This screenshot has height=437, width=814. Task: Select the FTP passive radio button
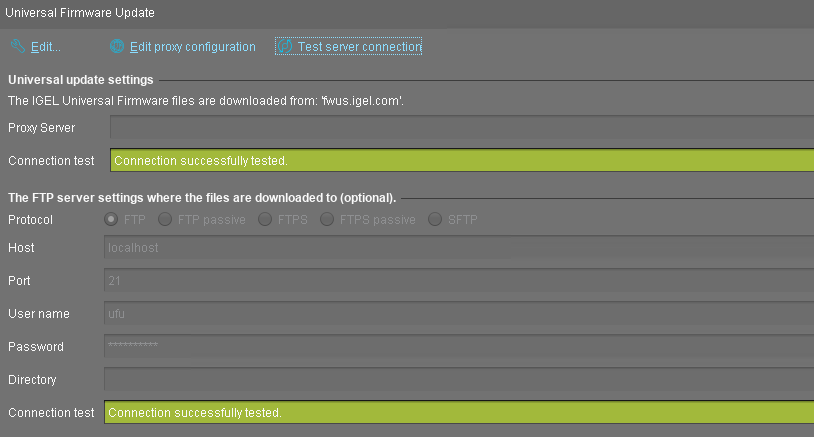[166, 220]
